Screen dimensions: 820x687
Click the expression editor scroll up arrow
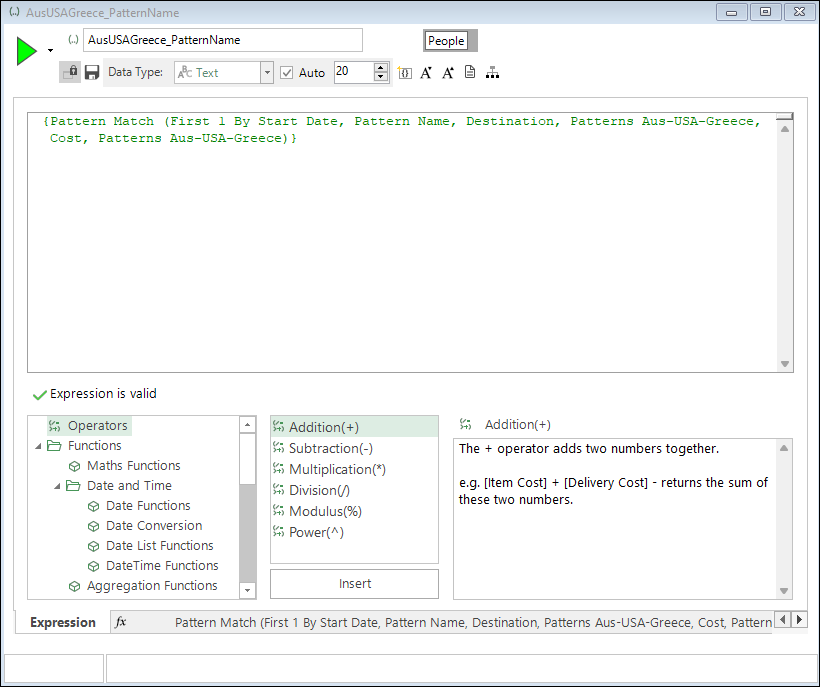pyautogui.click(x=785, y=129)
